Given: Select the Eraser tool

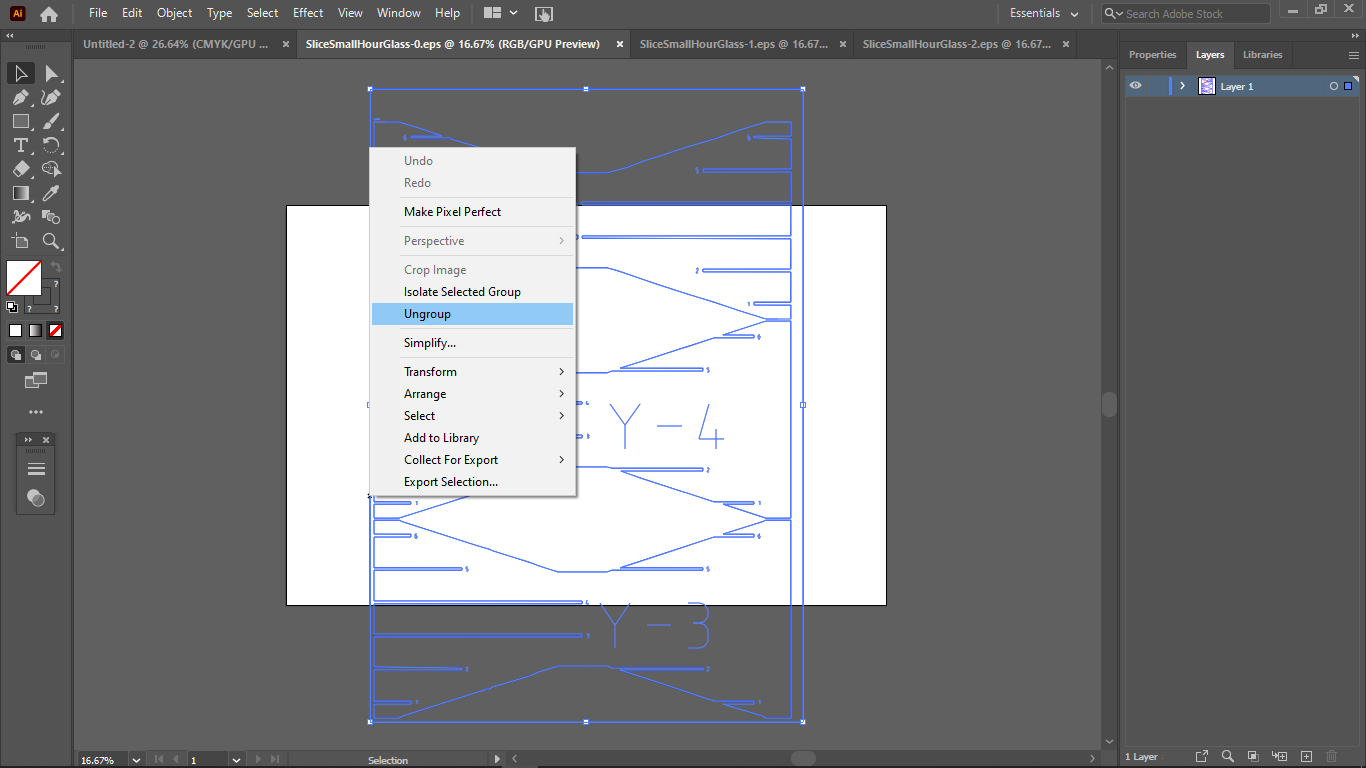Looking at the screenshot, I should coord(20,169).
